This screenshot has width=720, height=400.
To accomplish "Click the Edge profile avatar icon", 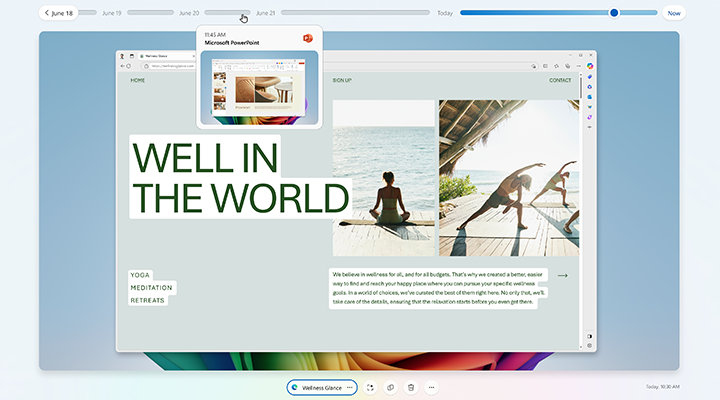I will coord(122,56).
